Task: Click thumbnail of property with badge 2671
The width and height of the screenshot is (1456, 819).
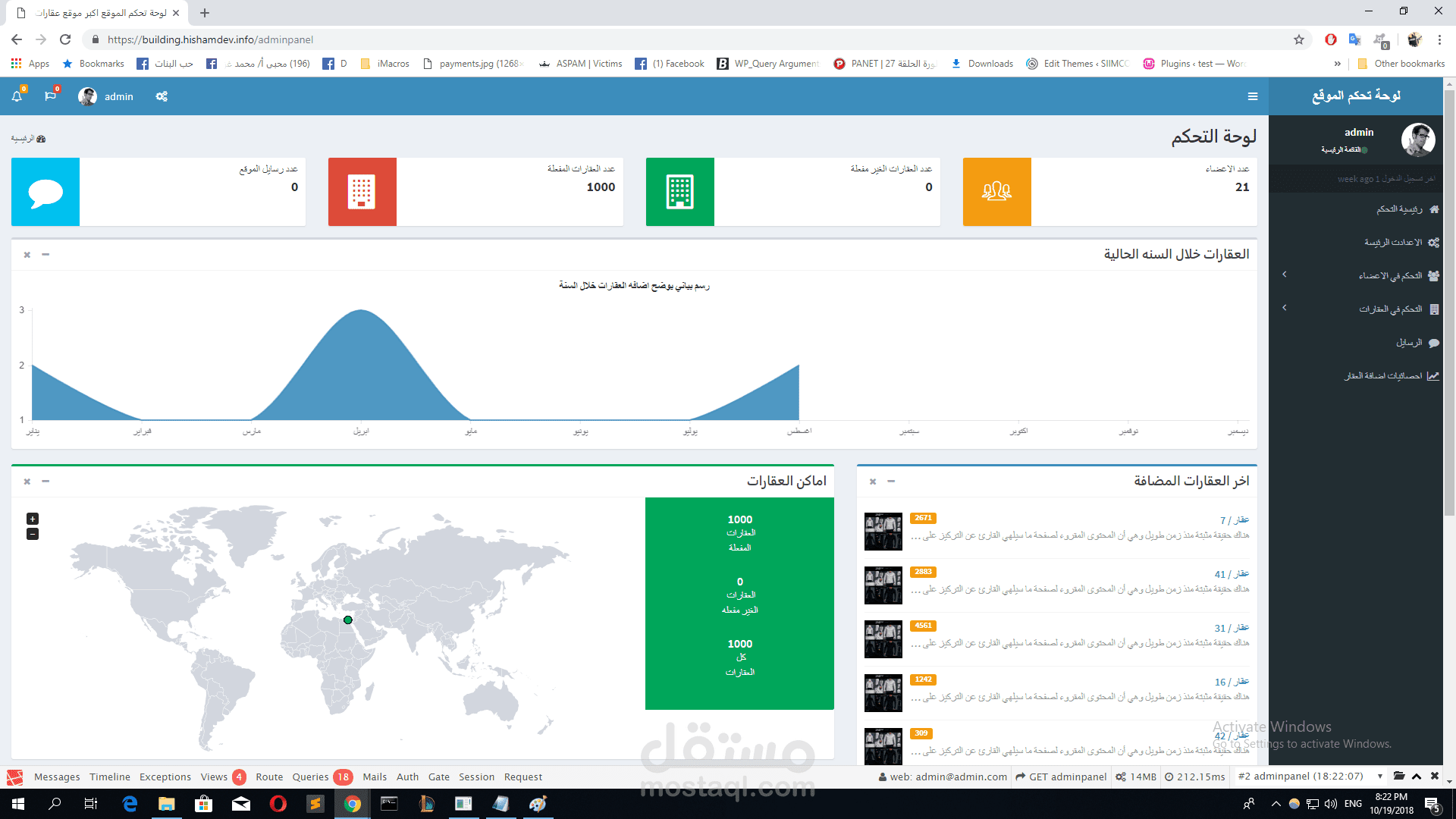Action: (x=883, y=532)
